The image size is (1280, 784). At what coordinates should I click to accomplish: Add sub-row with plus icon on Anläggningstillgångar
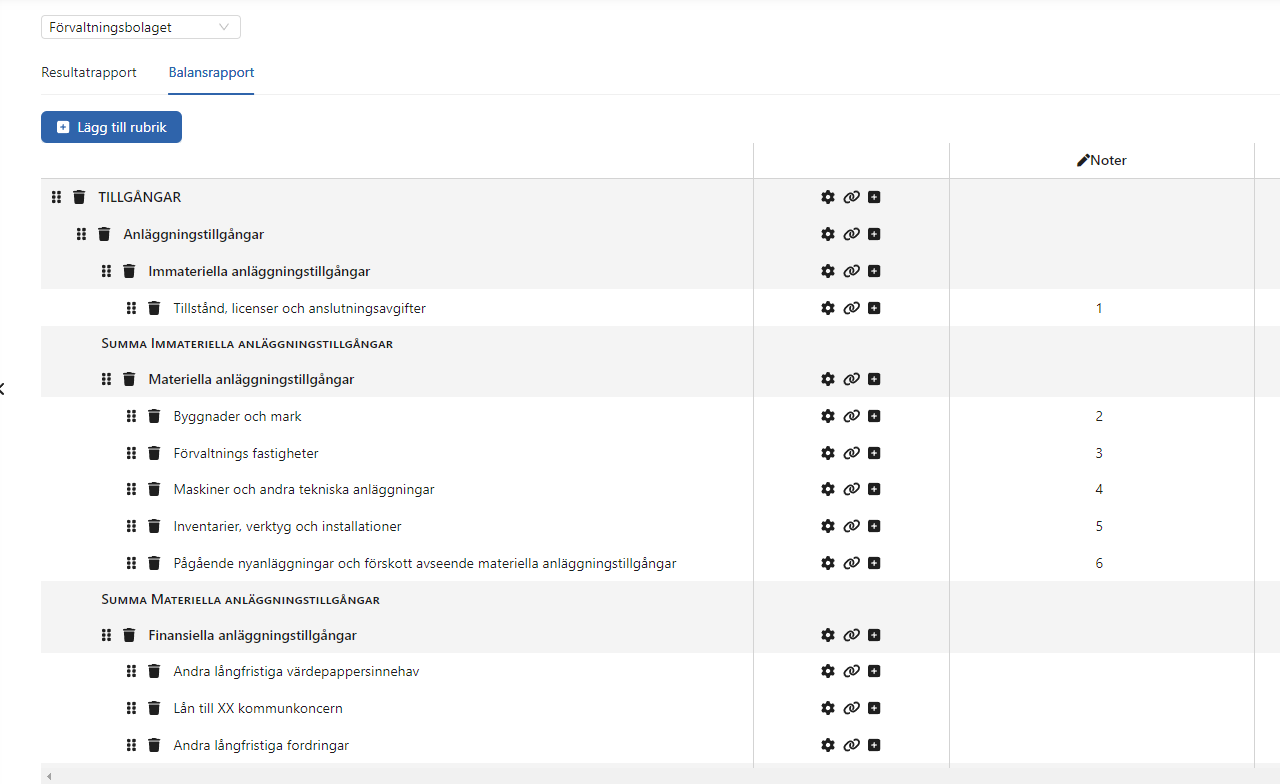click(x=874, y=234)
